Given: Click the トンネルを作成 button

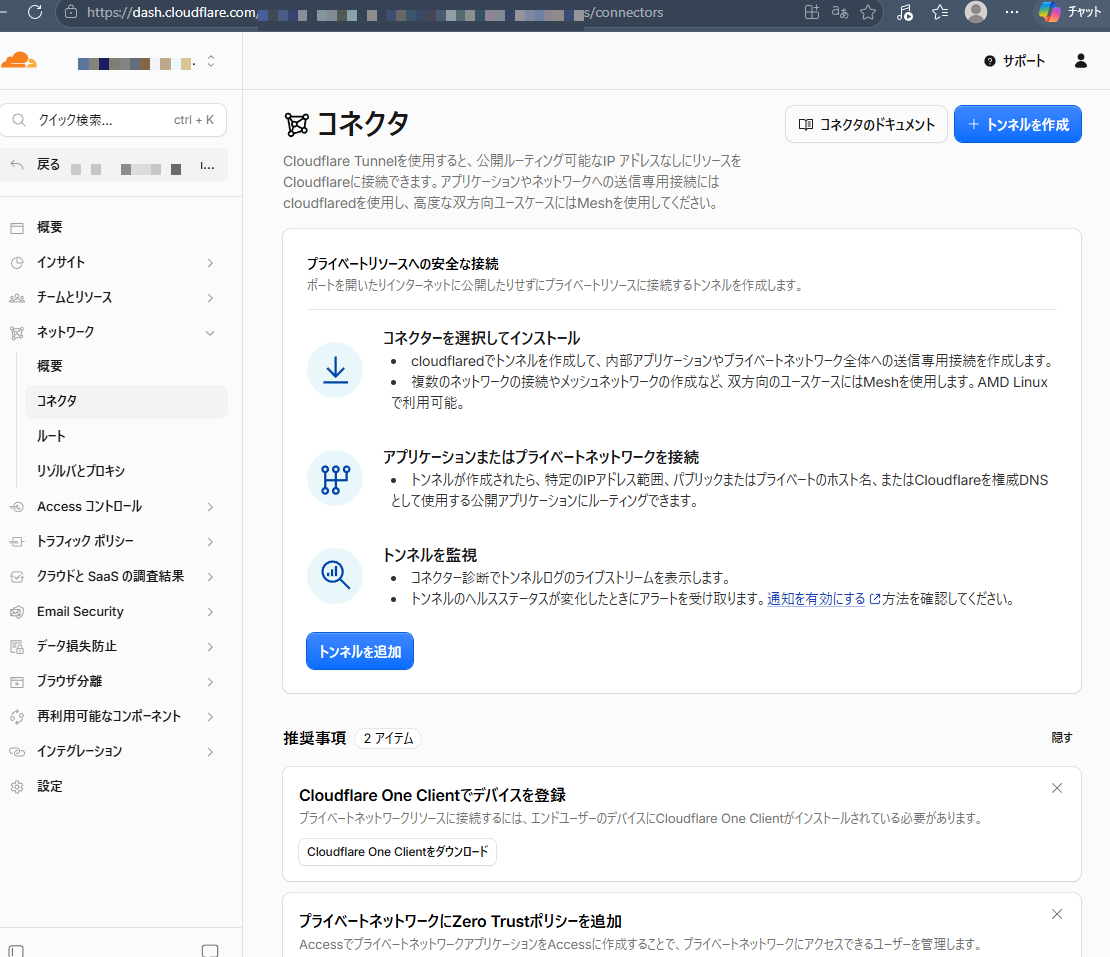Looking at the screenshot, I should tap(1017, 125).
